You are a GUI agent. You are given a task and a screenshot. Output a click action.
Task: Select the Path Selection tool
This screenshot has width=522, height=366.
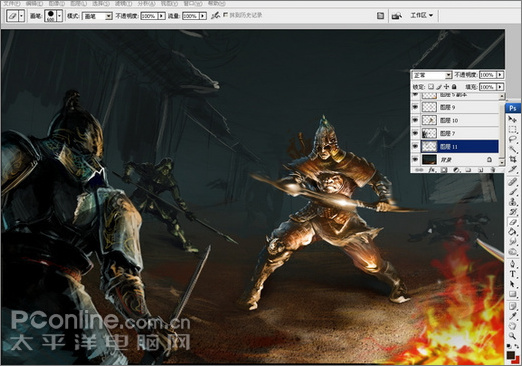[512, 284]
